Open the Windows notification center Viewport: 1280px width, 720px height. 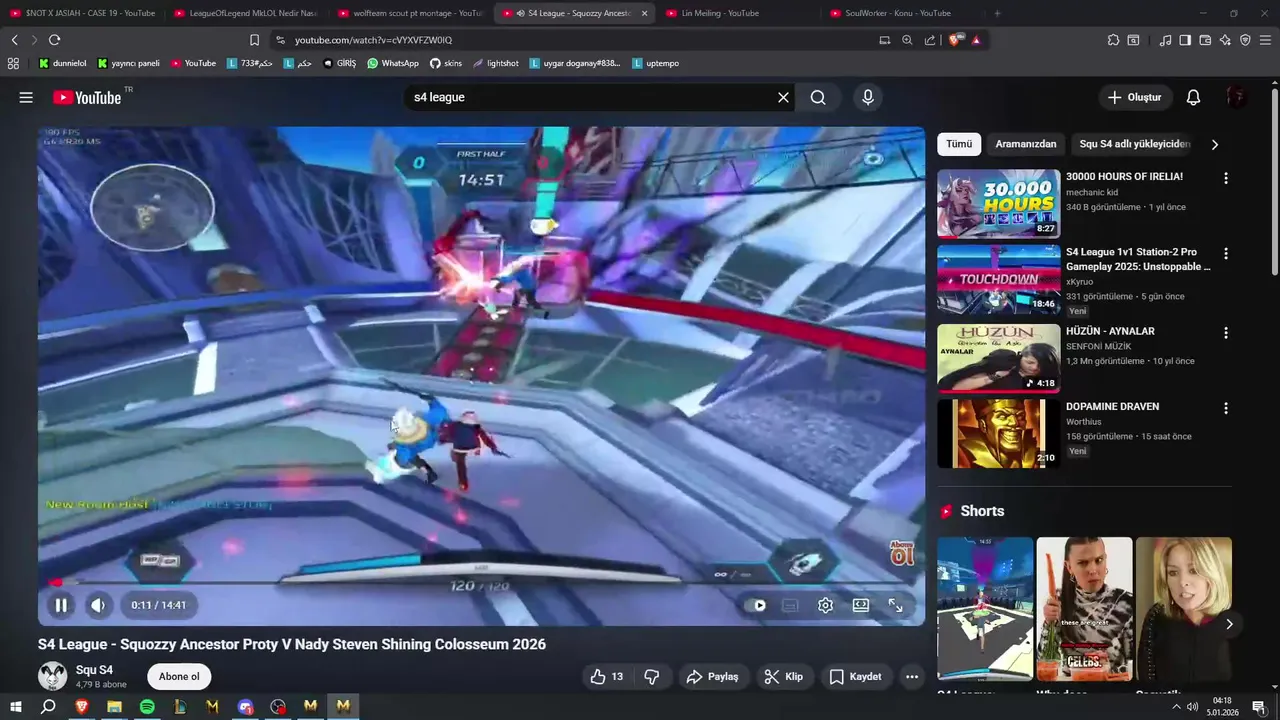pos(1259,706)
